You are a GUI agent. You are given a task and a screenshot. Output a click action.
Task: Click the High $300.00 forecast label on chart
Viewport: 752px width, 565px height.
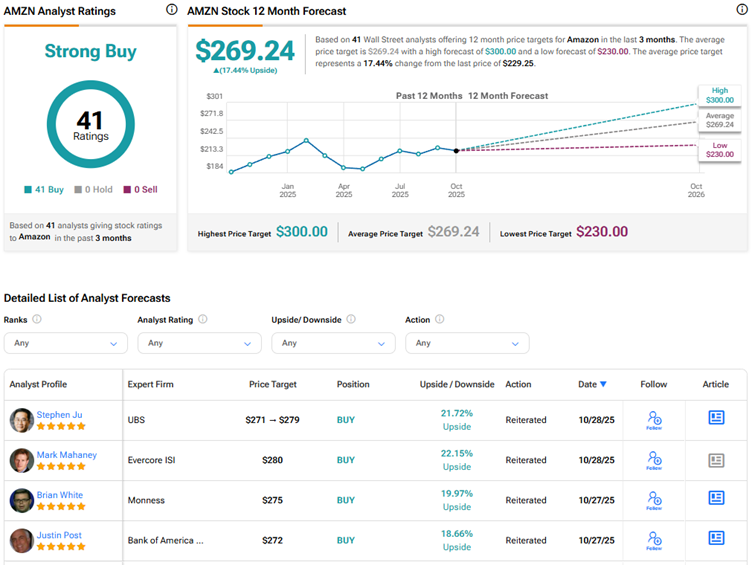(x=719, y=96)
